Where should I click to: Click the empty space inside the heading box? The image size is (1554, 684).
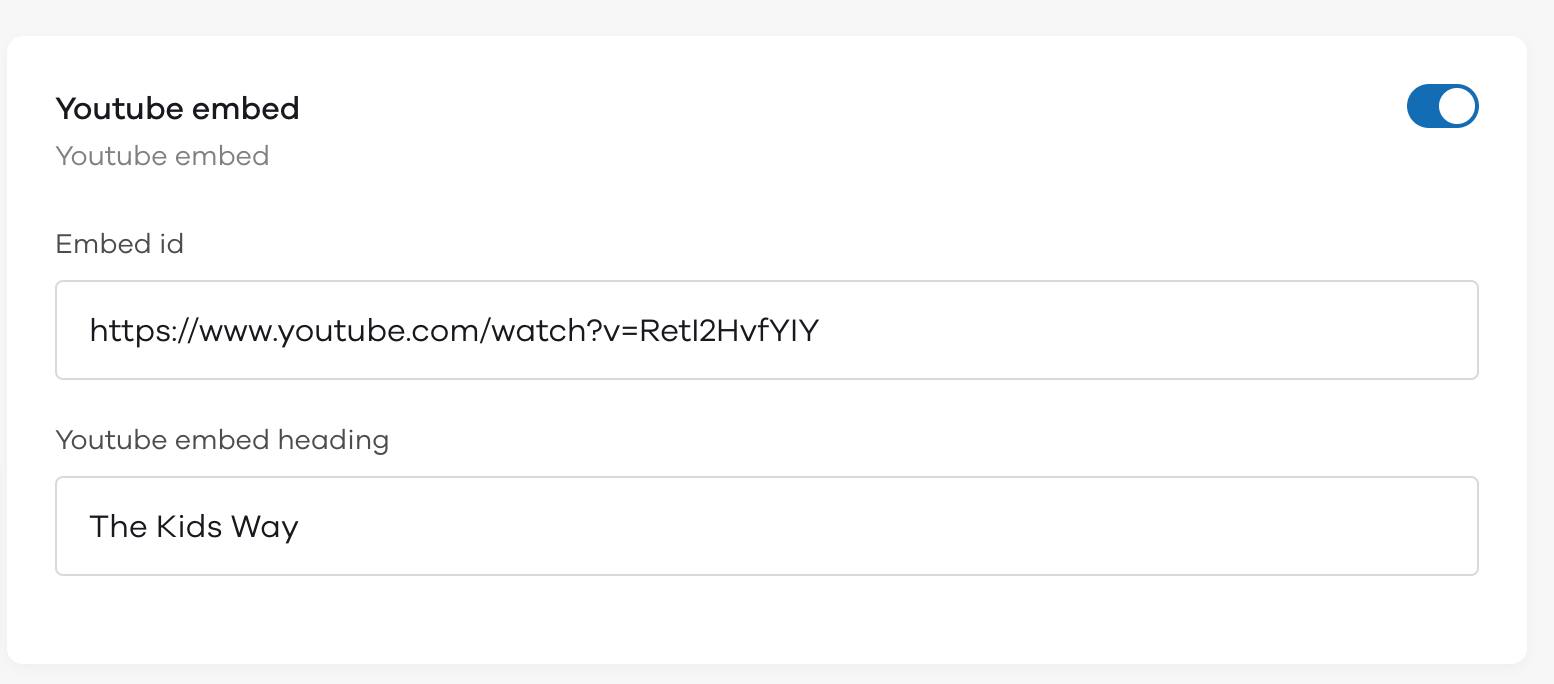(890, 526)
